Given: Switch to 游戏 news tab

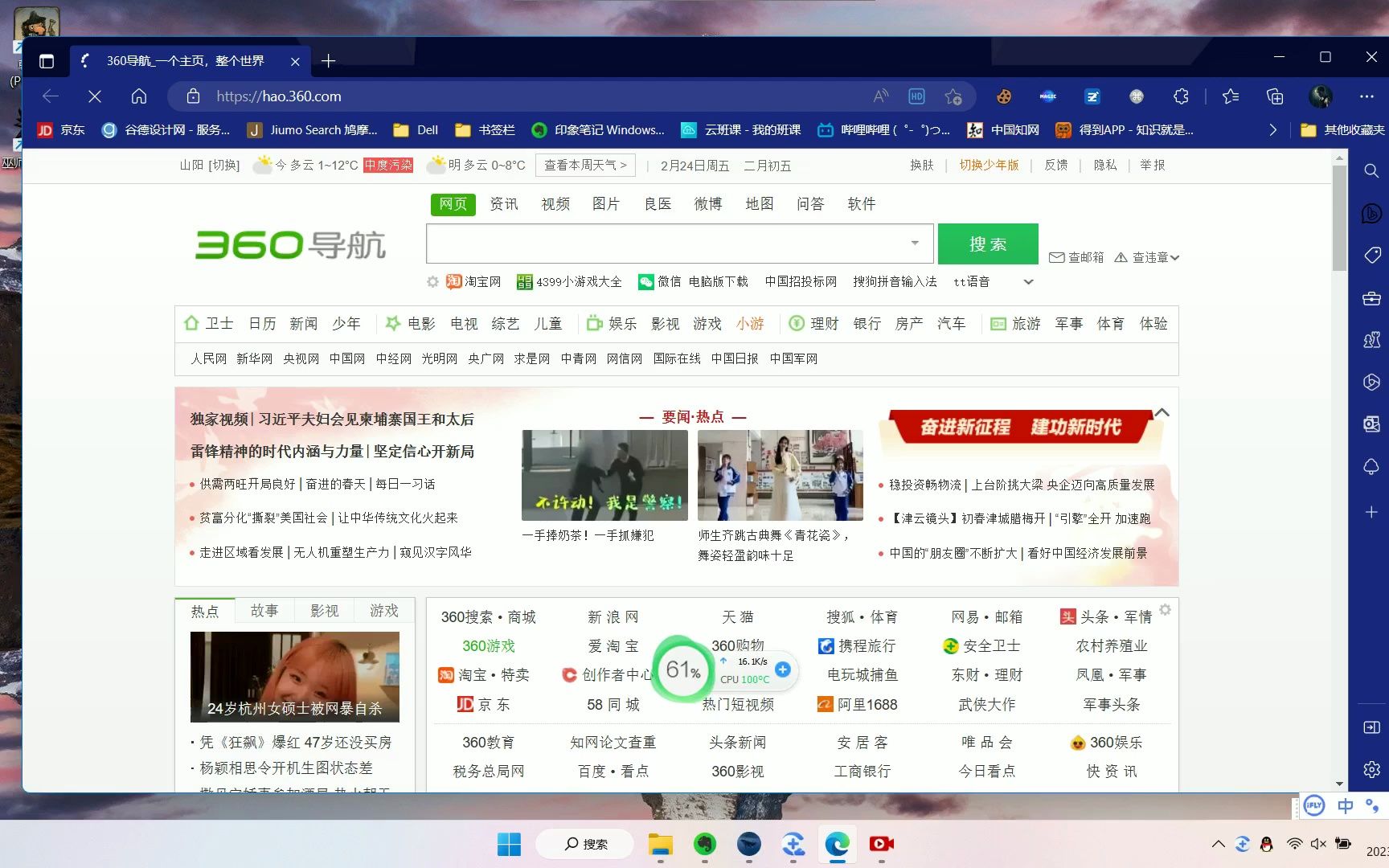Looking at the screenshot, I should tap(384, 611).
